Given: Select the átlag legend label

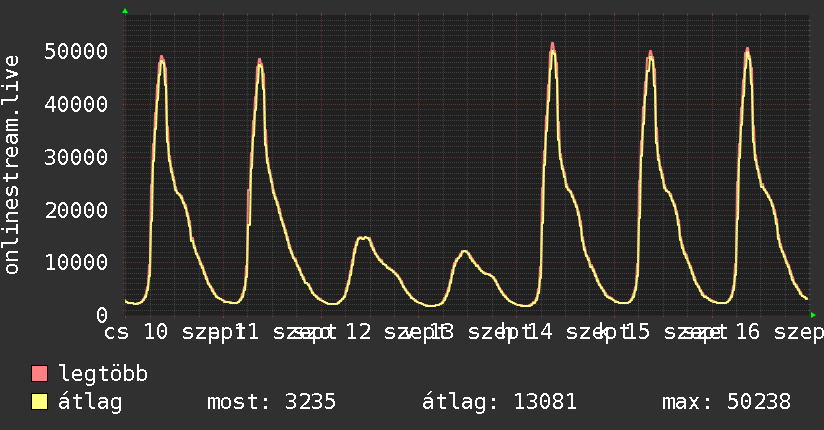Looking at the screenshot, I should pyautogui.click(x=90, y=402).
